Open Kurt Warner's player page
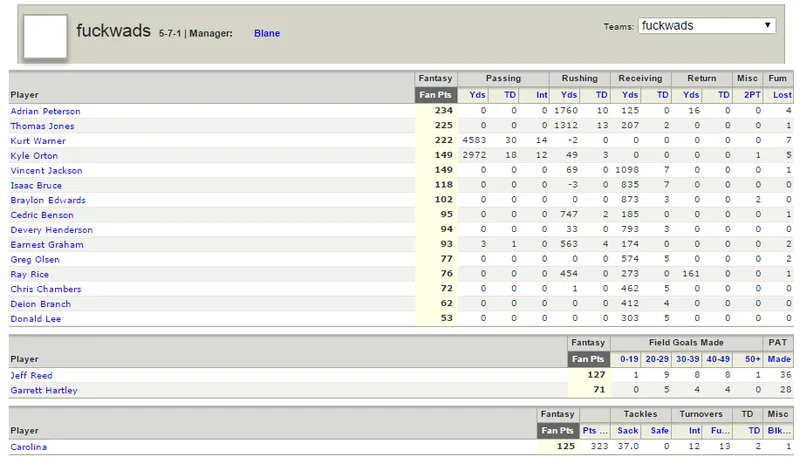The width and height of the screenshot is (800, 457). coord(38,141)
